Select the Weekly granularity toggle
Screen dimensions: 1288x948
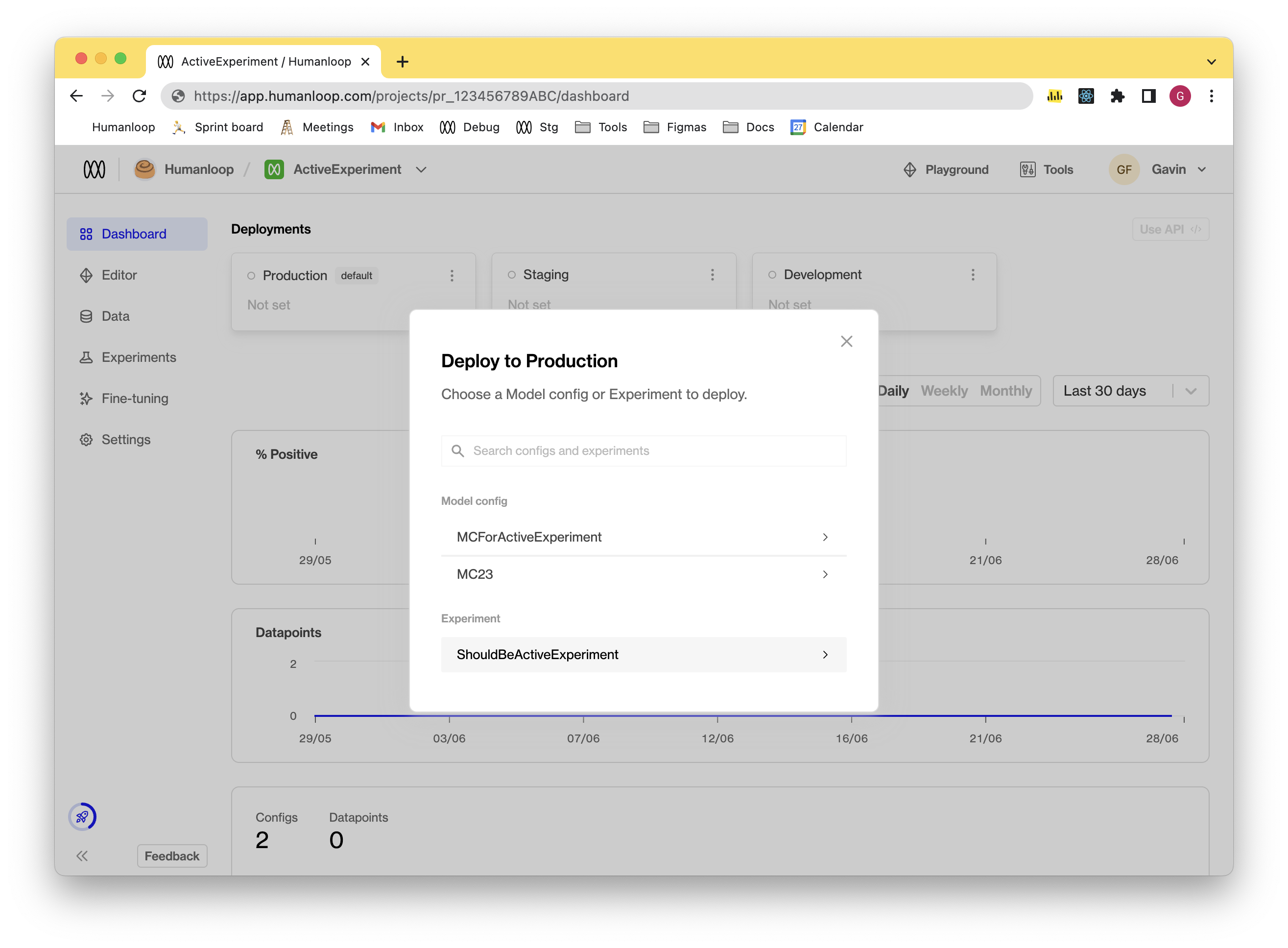click(x=944, y=391)
